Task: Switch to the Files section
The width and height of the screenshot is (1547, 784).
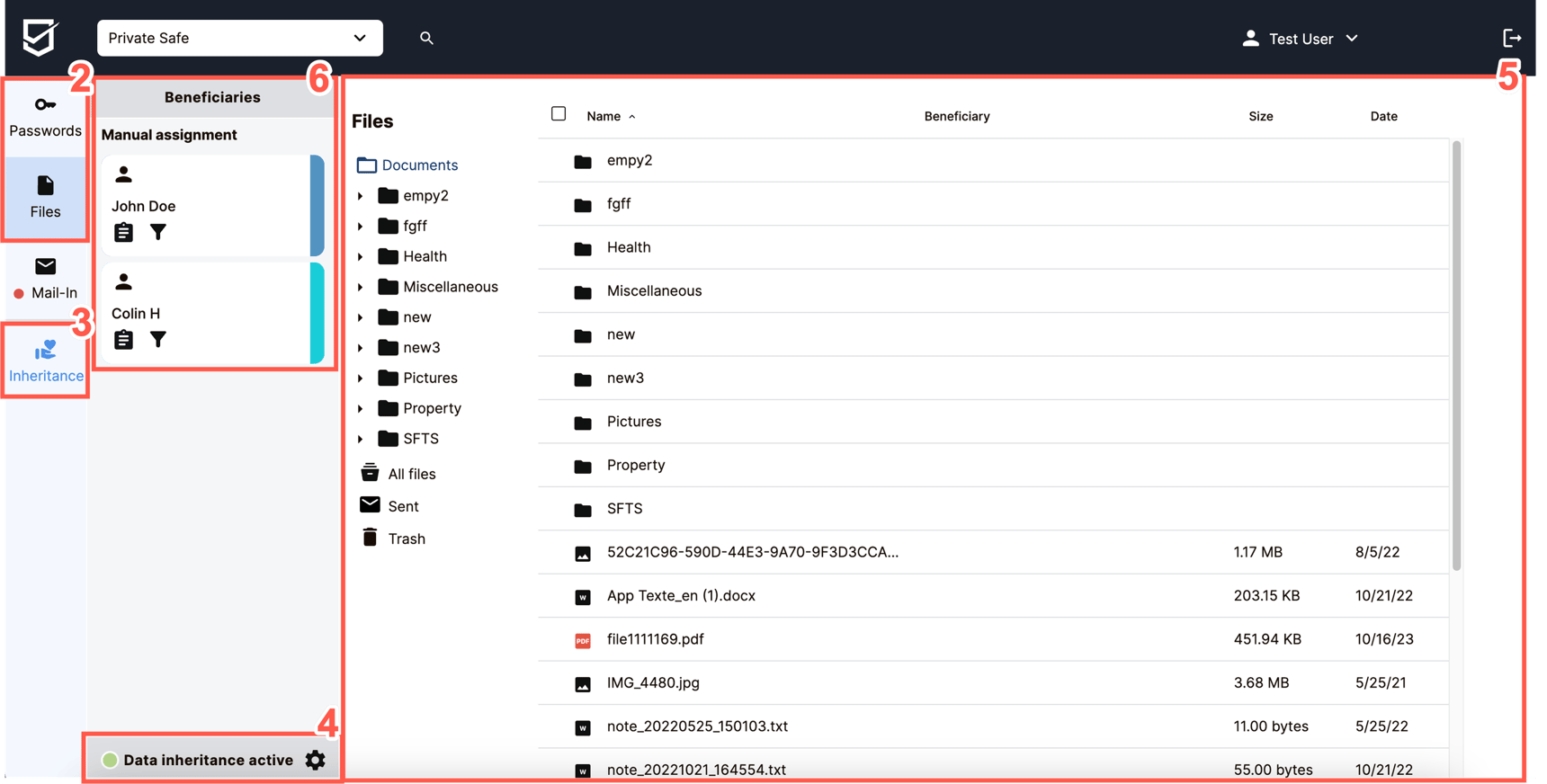Action: click(46, 198)
